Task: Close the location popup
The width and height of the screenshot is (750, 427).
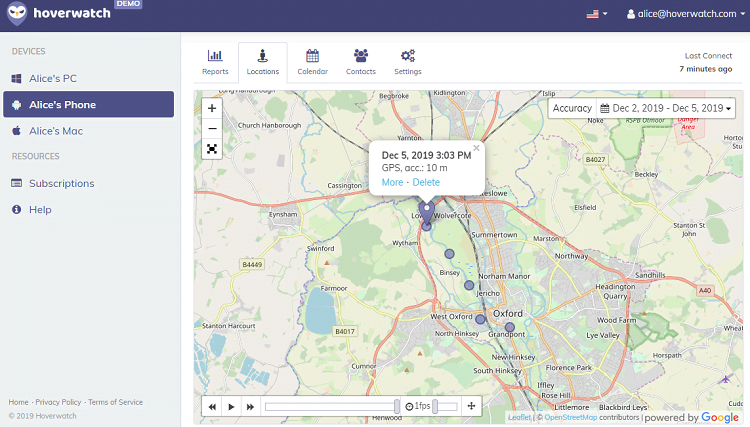Action: (476, 148)
